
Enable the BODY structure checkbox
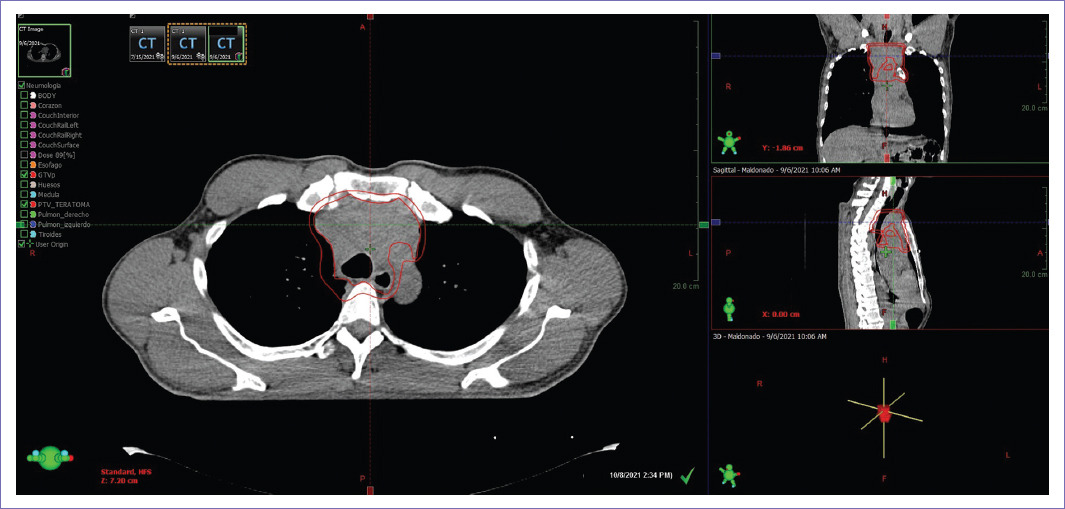25,95
